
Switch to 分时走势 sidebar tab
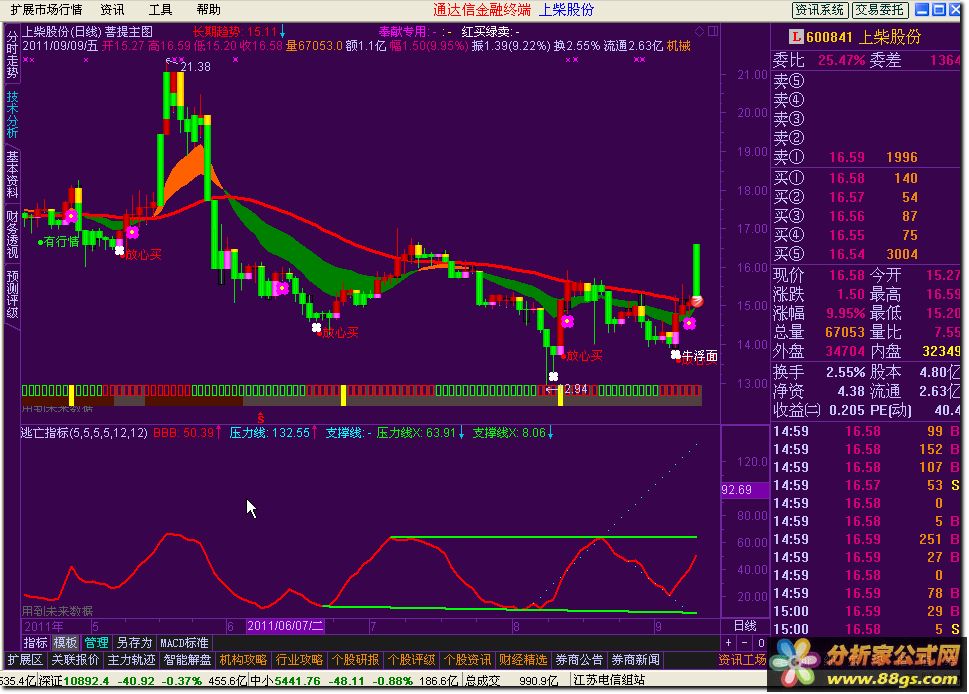(12, 54)
